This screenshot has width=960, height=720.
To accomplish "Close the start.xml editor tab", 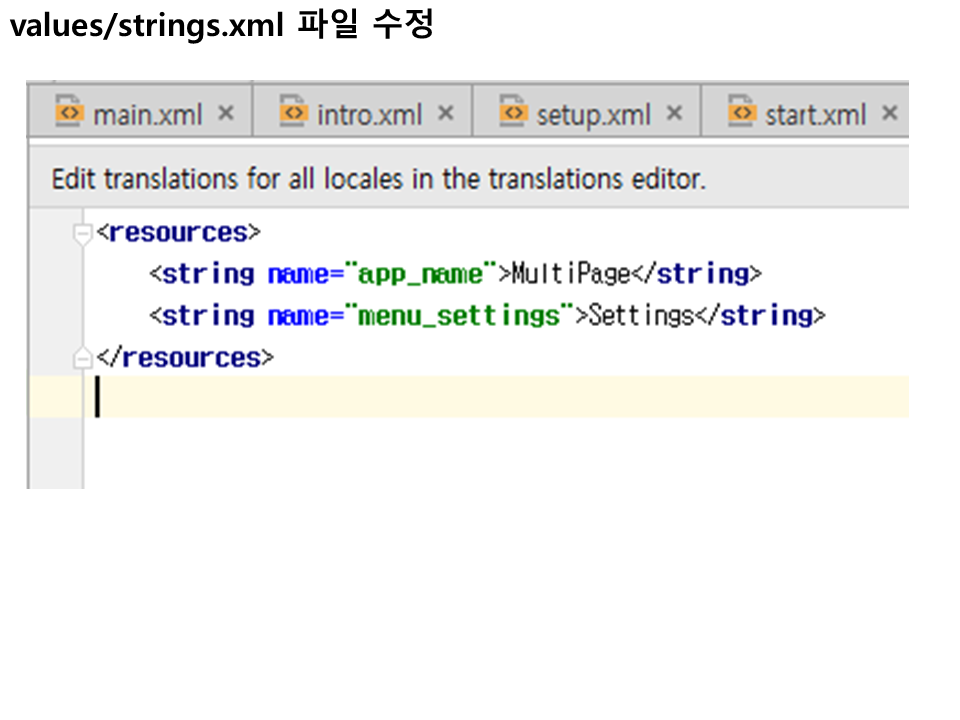I will click(889, 113).
